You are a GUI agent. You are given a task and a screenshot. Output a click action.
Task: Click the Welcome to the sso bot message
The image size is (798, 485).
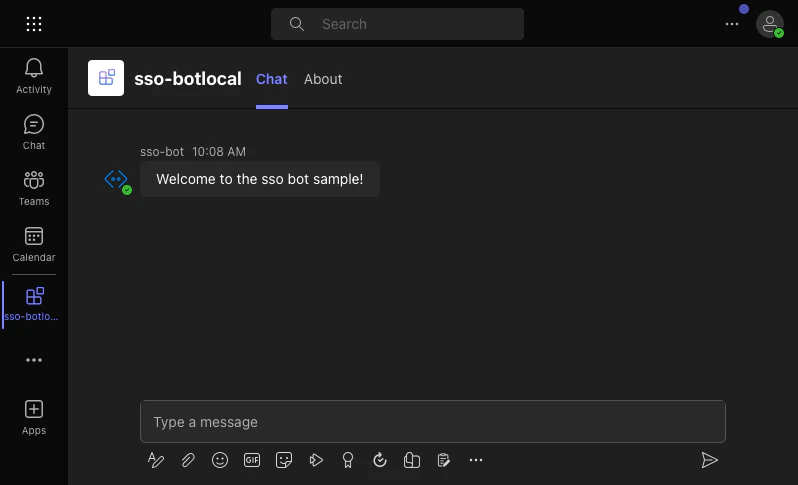(260, 179)
